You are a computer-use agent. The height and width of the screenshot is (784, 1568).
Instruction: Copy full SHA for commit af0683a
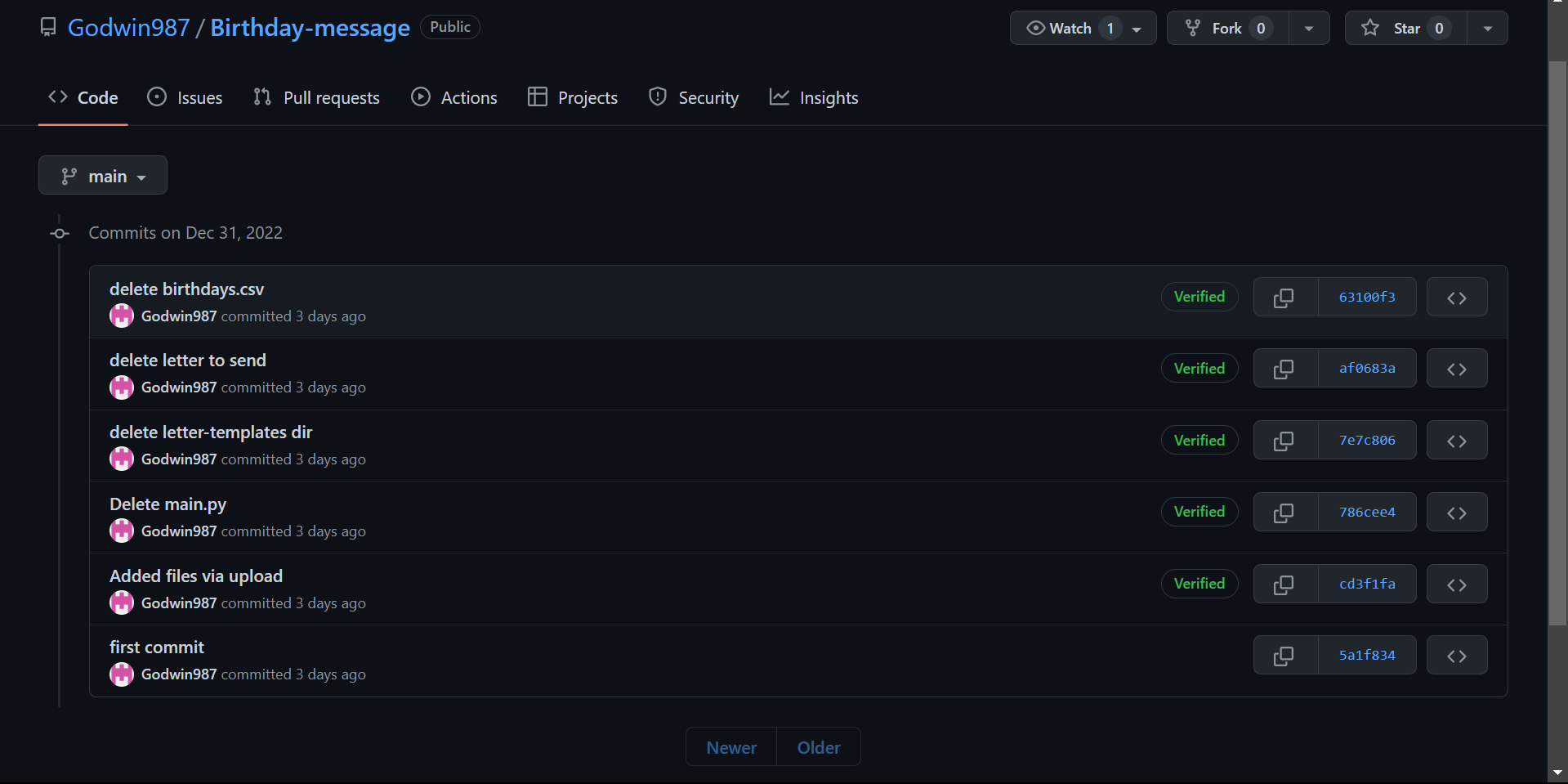pos(1285,369)
